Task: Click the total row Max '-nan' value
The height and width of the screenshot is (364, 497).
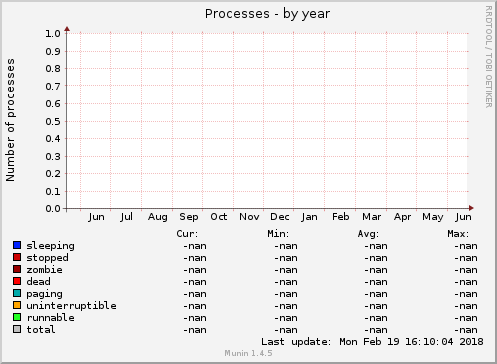Action: (466, 330)
